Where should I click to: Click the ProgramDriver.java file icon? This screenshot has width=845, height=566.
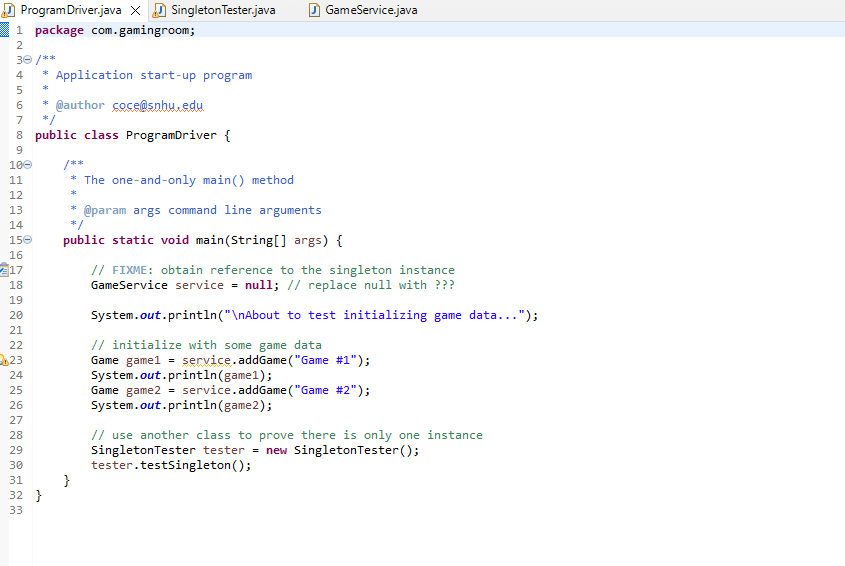[x=9, y=10]
